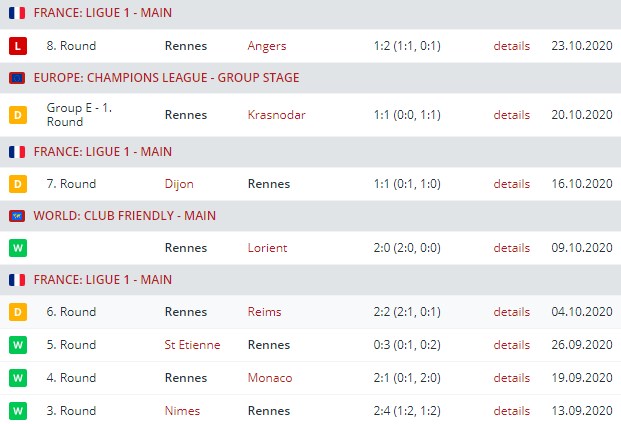
Task: Click the red L badge for Rennes–Angers
Action: 16,46
